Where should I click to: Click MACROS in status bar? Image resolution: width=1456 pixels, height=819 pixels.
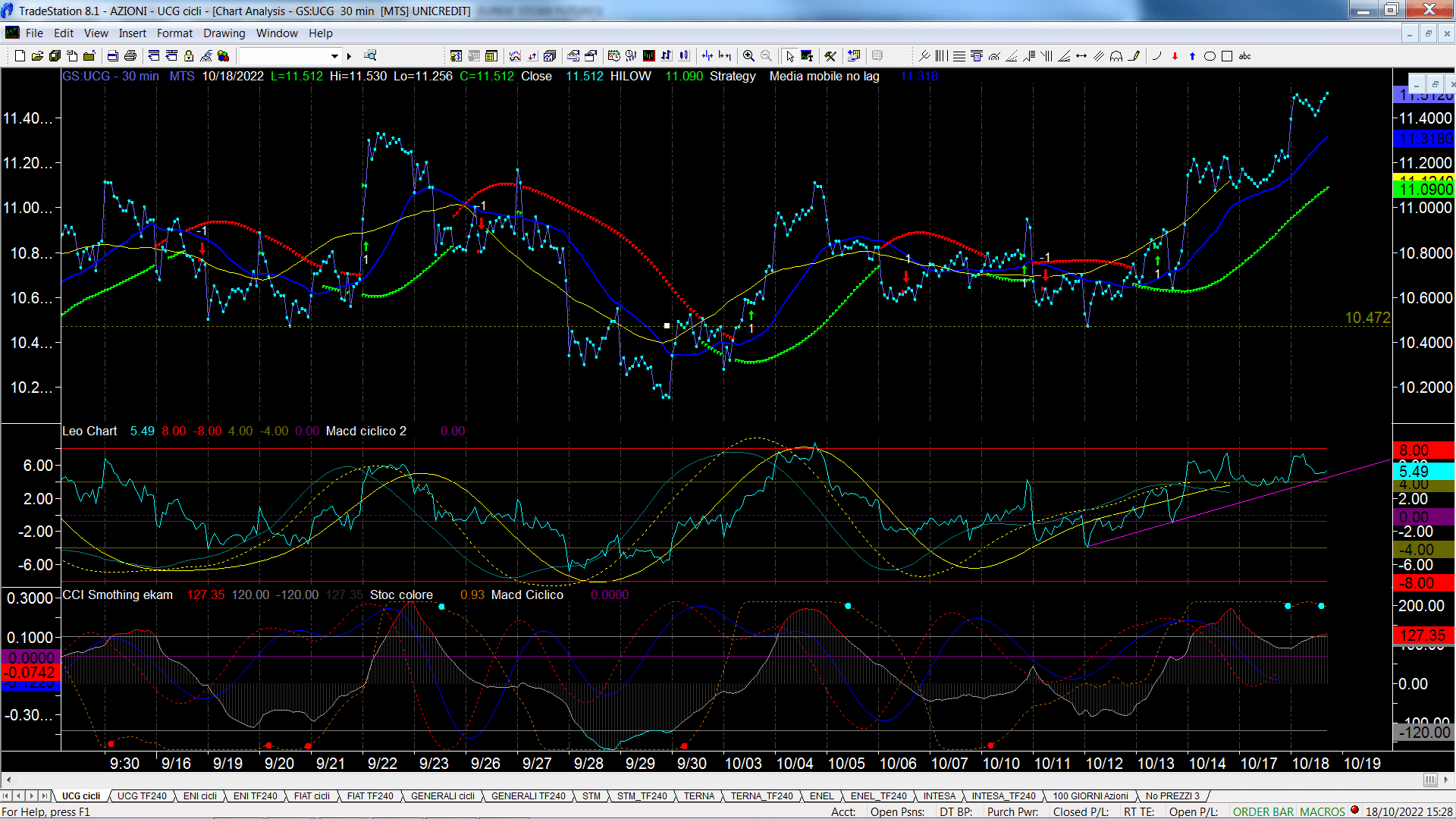click(1323, 812)
